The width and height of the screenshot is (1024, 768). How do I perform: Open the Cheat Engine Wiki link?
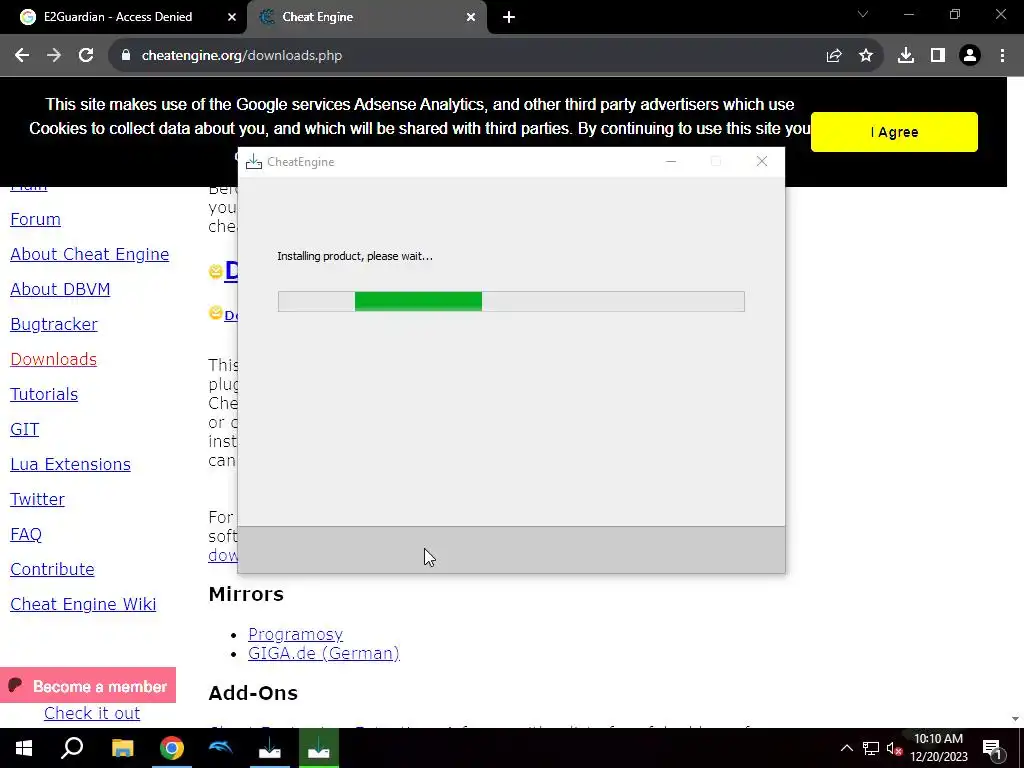(x=83, y=604)
